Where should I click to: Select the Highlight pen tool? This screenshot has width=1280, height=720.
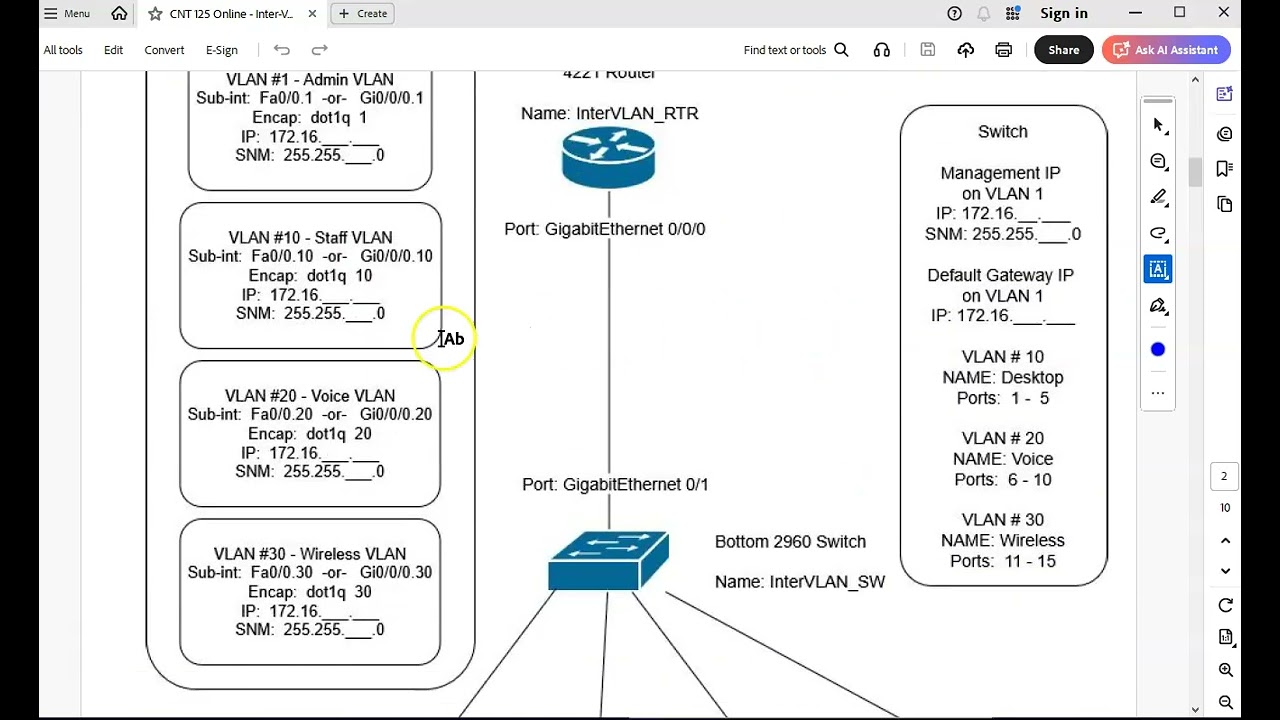[x=1158, y=197]
